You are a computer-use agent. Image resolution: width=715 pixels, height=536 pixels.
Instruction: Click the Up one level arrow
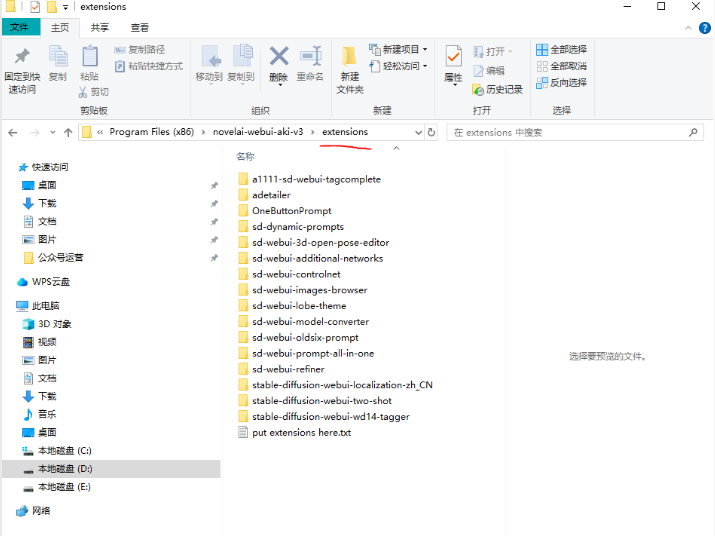(x=68, y=133)
